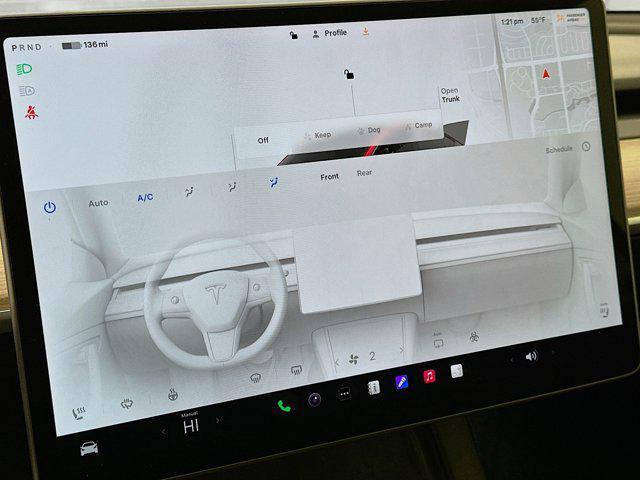640x480 pixels.
Task: Open the white app icon after Music
Action: (456, 371)
